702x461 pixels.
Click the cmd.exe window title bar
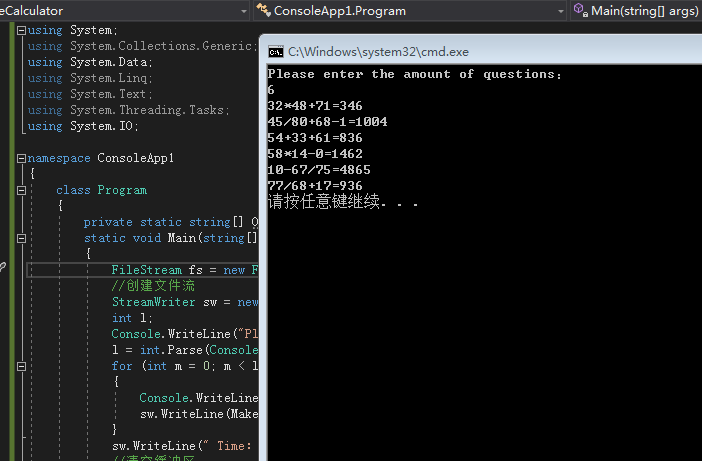[x=480, y=52]
